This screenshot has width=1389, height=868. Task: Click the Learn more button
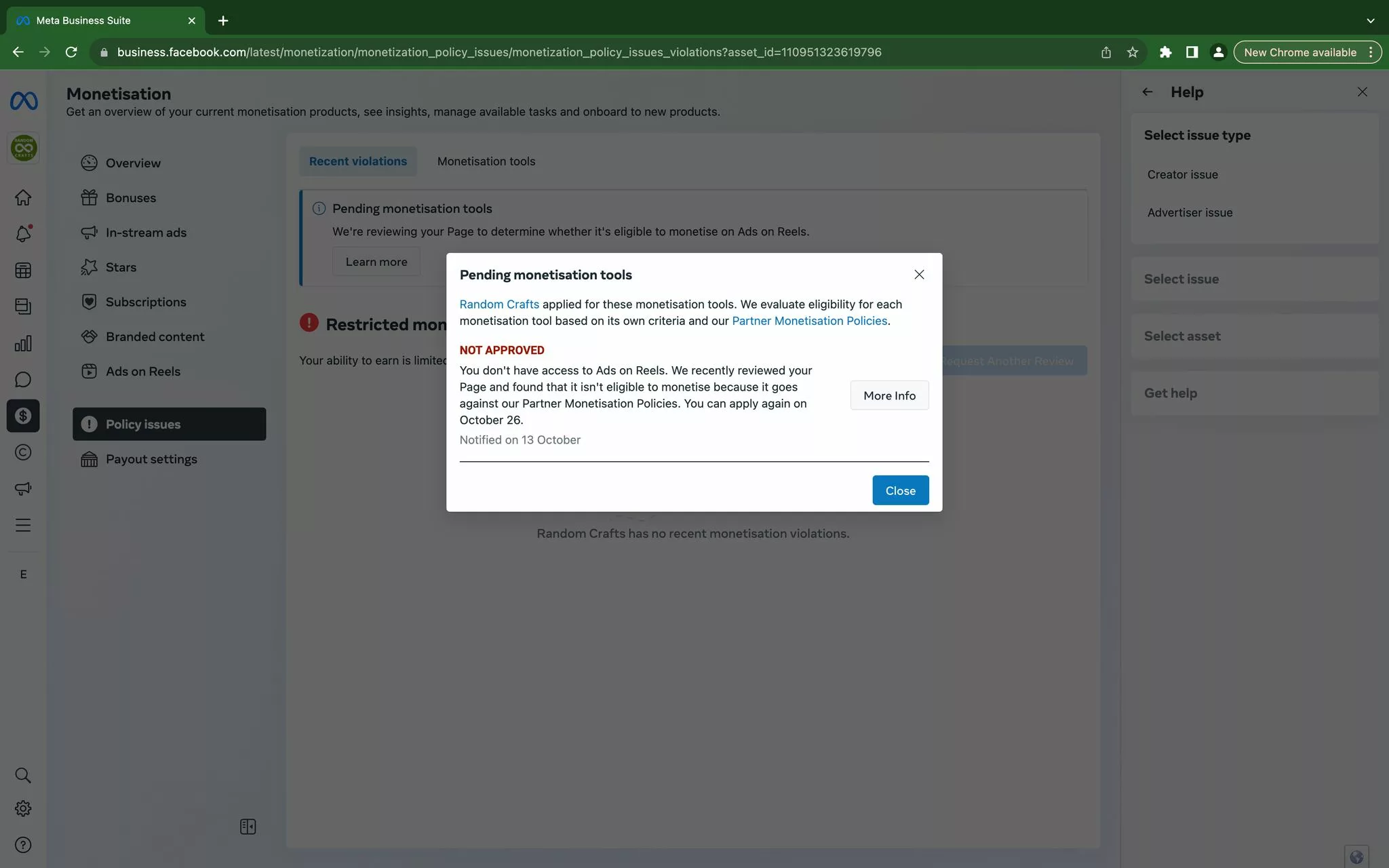tap(376, 262)
